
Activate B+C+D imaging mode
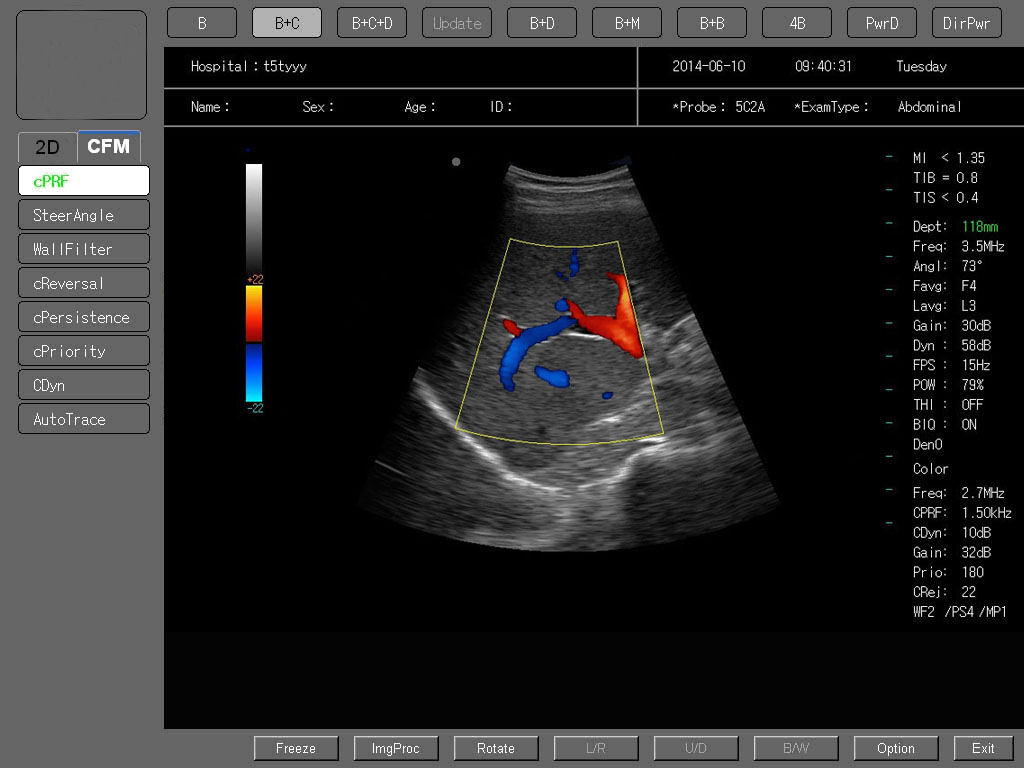tap(371, 22)
